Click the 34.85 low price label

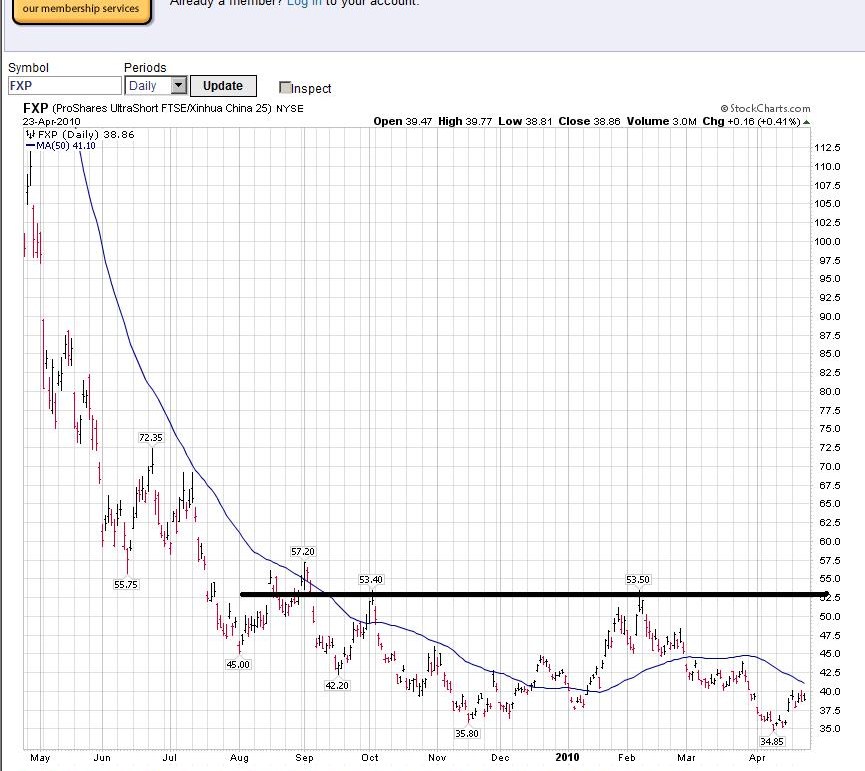(772, 741)
